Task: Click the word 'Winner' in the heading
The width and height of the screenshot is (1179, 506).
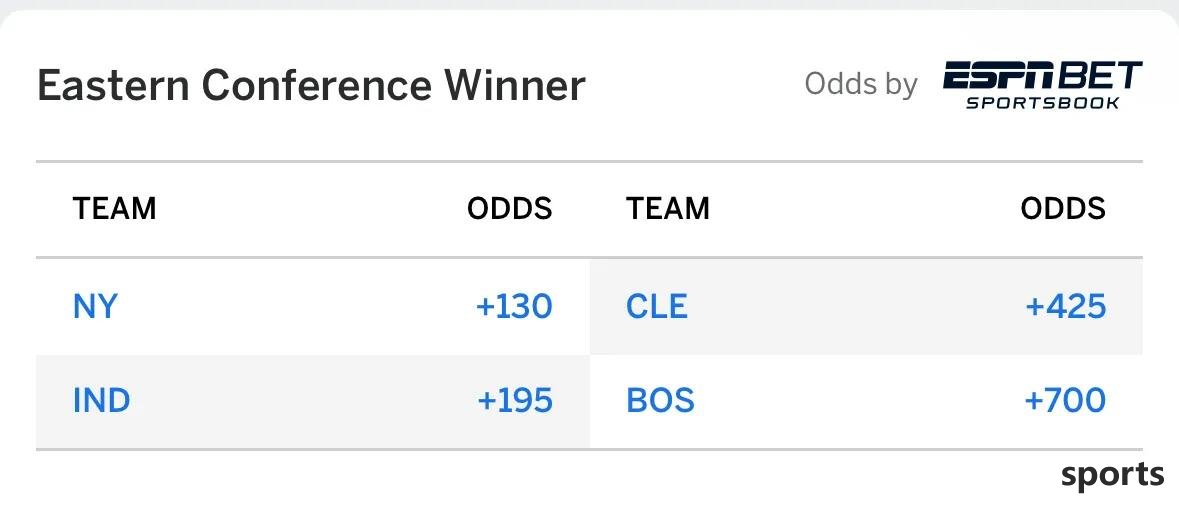Action: (x=514, y=84)
